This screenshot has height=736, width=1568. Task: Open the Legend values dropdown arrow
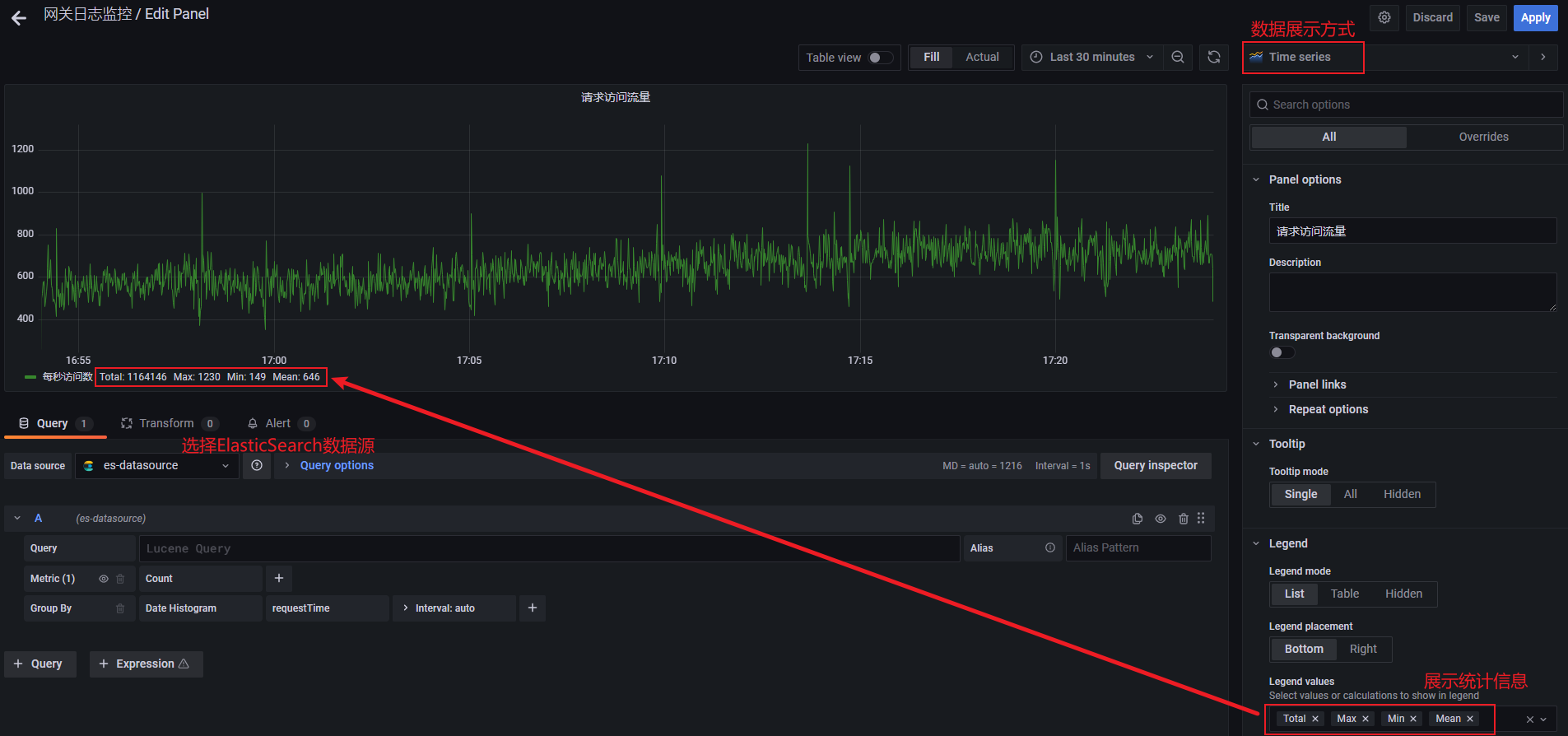pyautogui.click(x=1543, y=720)
